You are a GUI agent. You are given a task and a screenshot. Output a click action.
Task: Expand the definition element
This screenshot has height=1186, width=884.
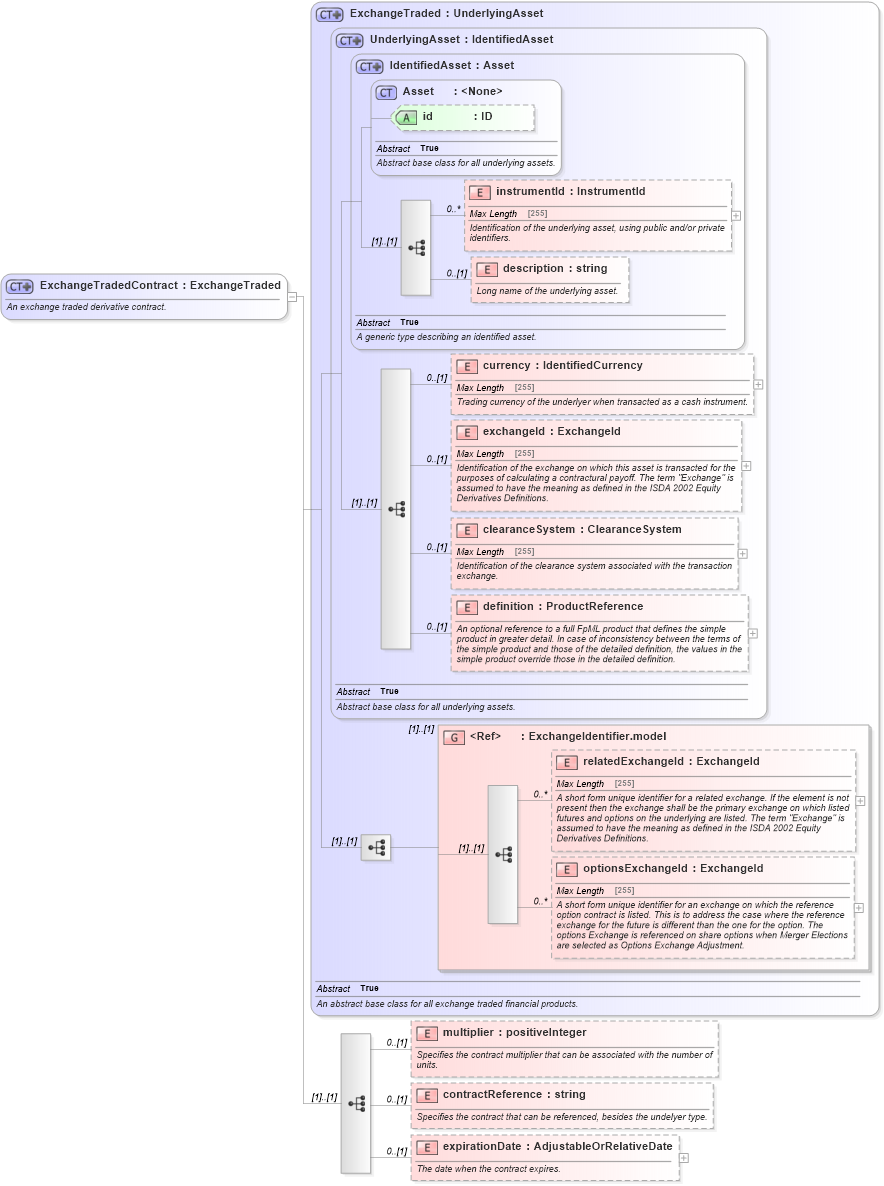point(752,633)
